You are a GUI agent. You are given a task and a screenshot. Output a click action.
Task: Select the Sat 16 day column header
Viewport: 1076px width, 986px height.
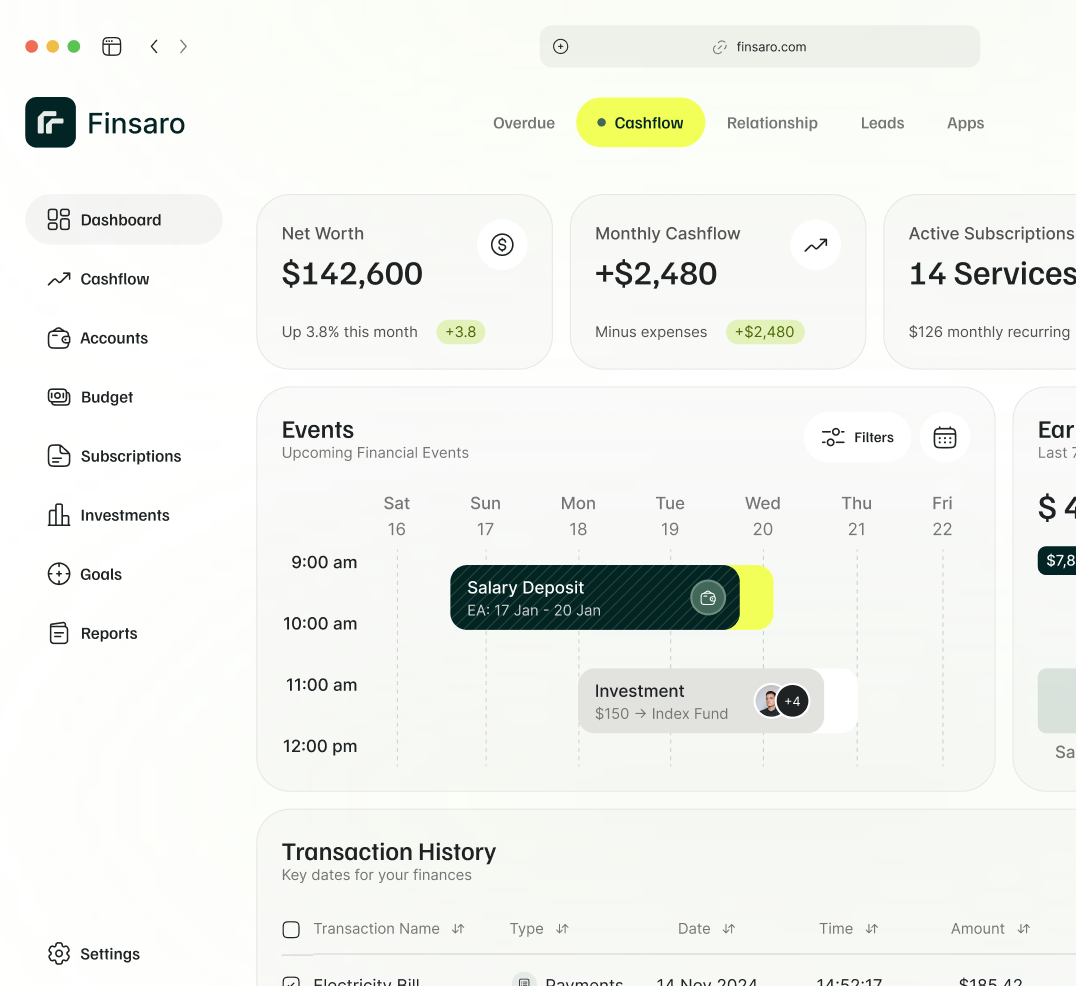397,516
